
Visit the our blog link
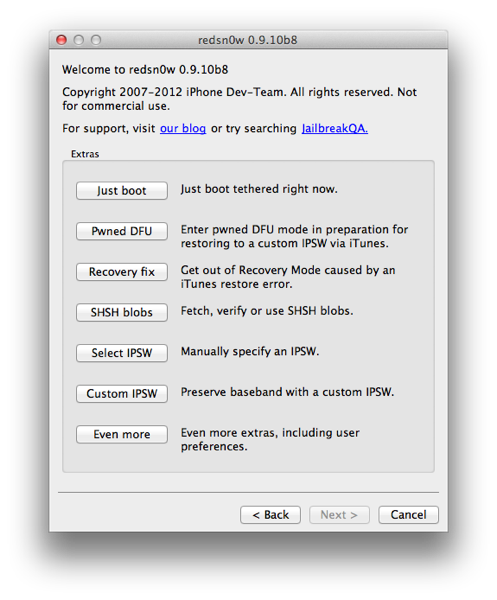pyautogui.click(x=183, y=129)
